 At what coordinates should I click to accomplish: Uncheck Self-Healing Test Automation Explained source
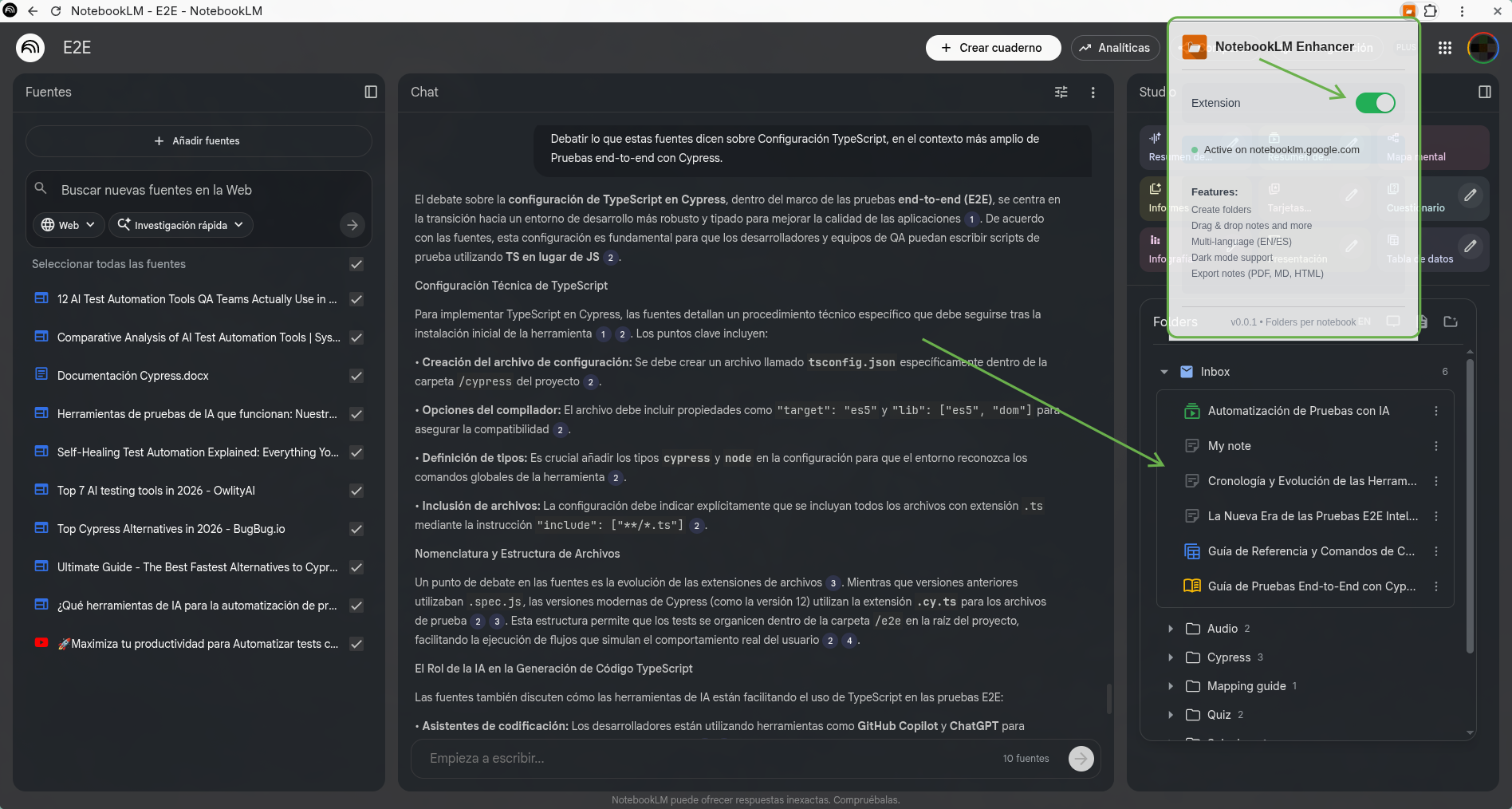coord(356,452)
